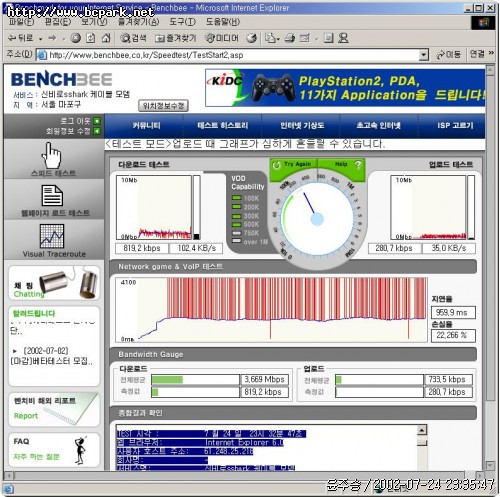Open the Messenger person icon
500x497 pixels.
[x=343, y=38]
